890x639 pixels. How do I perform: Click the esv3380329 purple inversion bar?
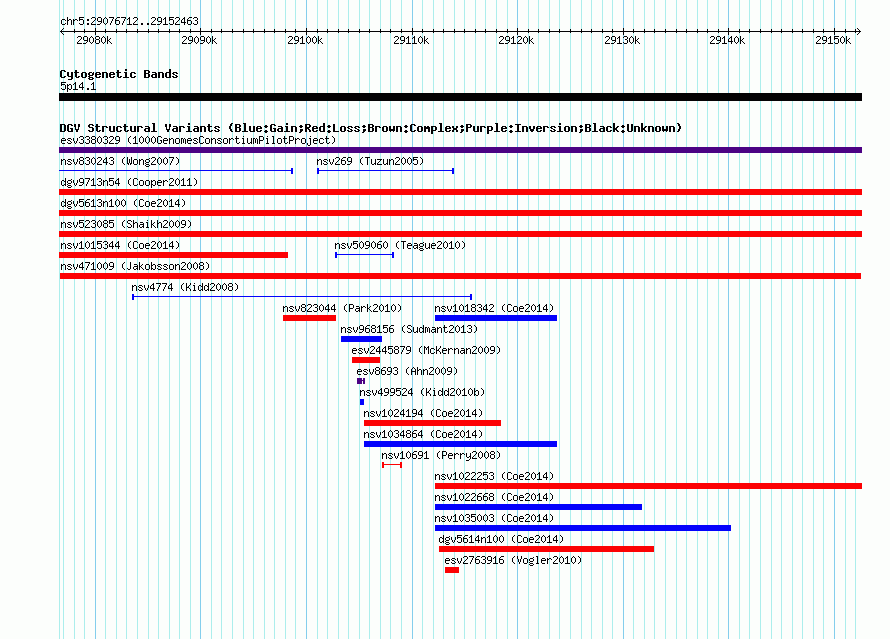[x=460, y=150]
